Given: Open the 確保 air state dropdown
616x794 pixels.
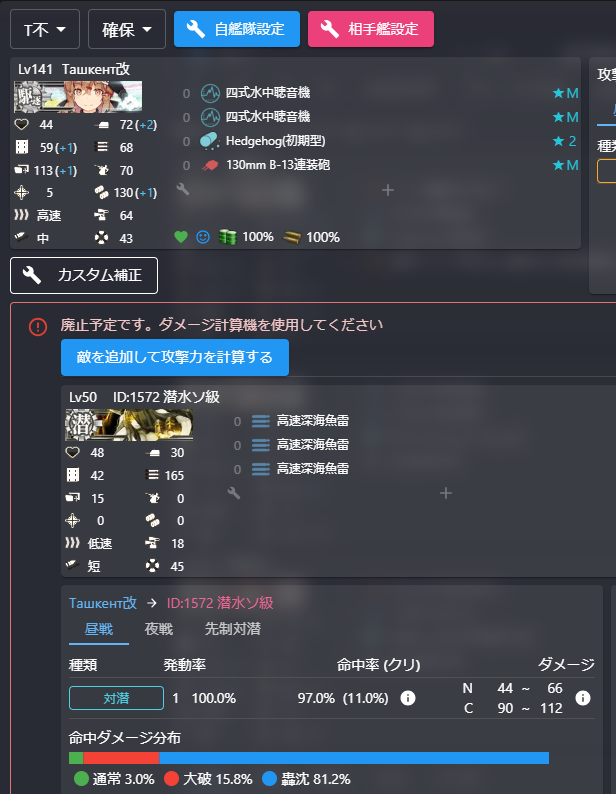Looking at the screenshot, I should [127, 29].
